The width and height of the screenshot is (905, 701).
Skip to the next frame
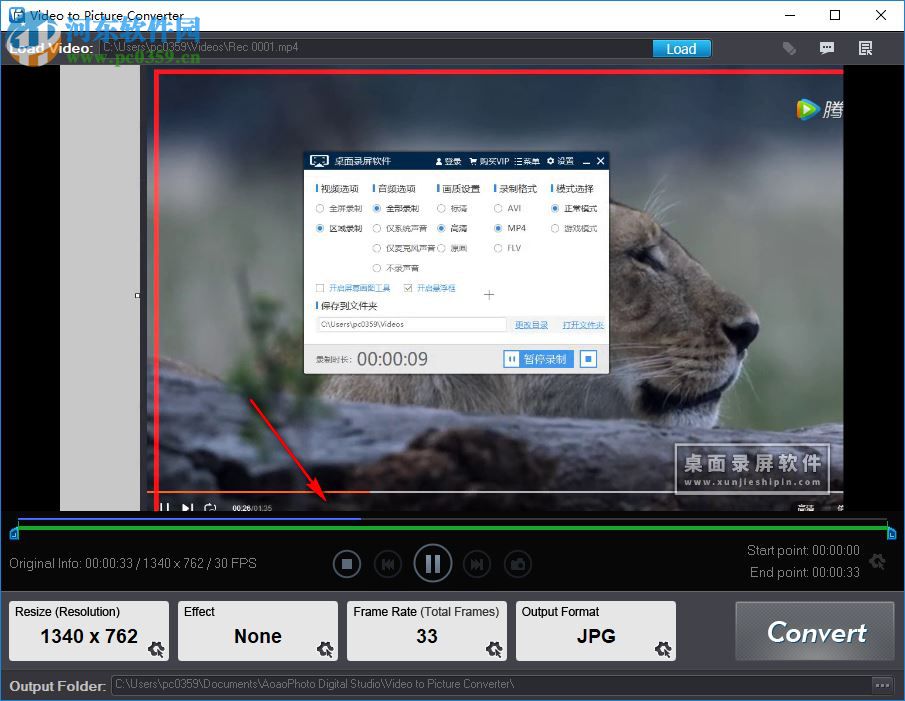click(x=477, y=563)
